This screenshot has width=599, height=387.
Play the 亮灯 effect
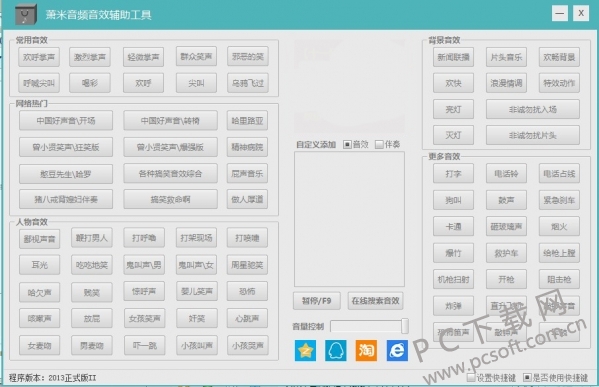pyautogui.click(x=453, y=109)
